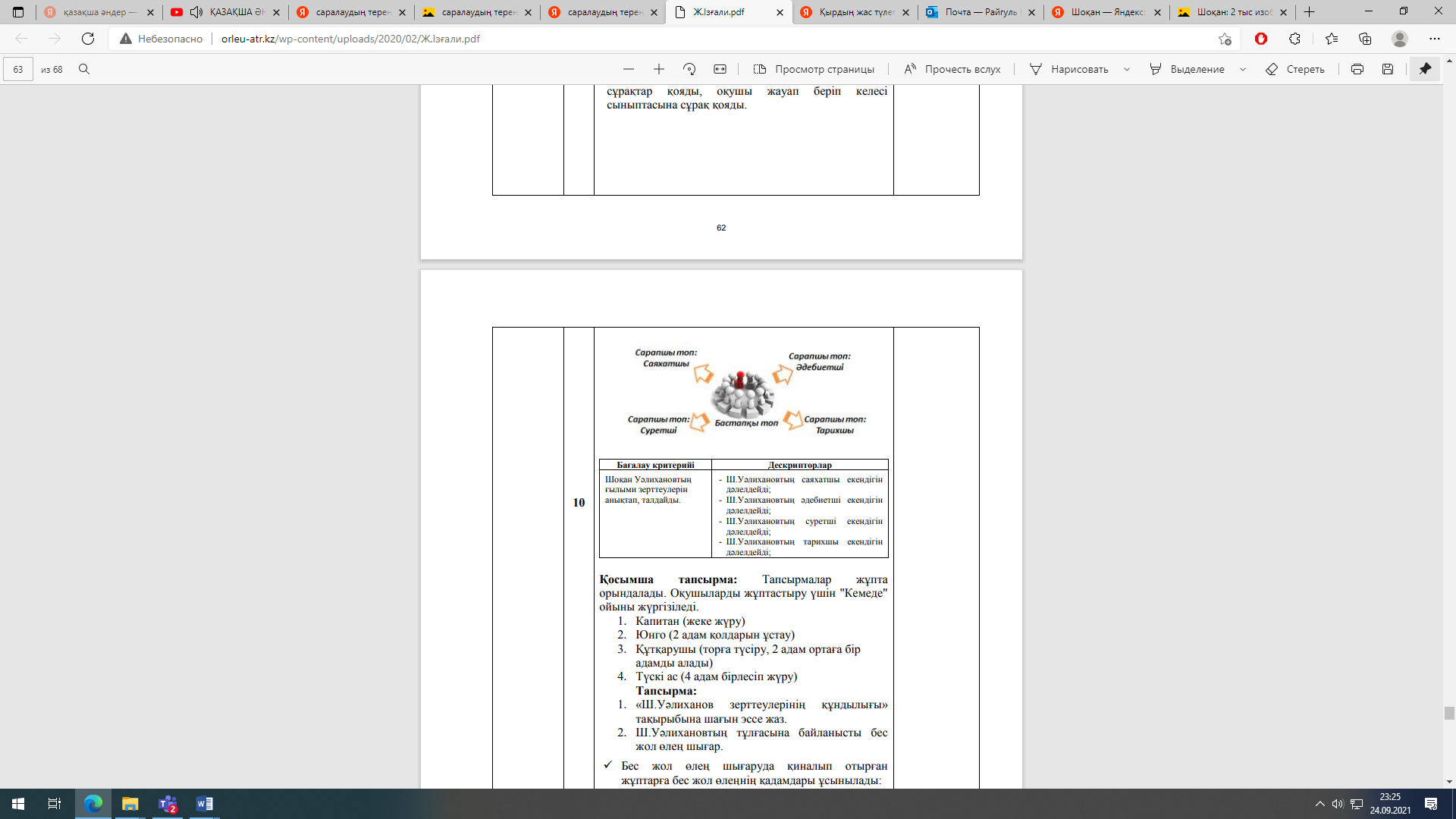Mute the YouTube tab via speaker icon

(x=196, y=12)
